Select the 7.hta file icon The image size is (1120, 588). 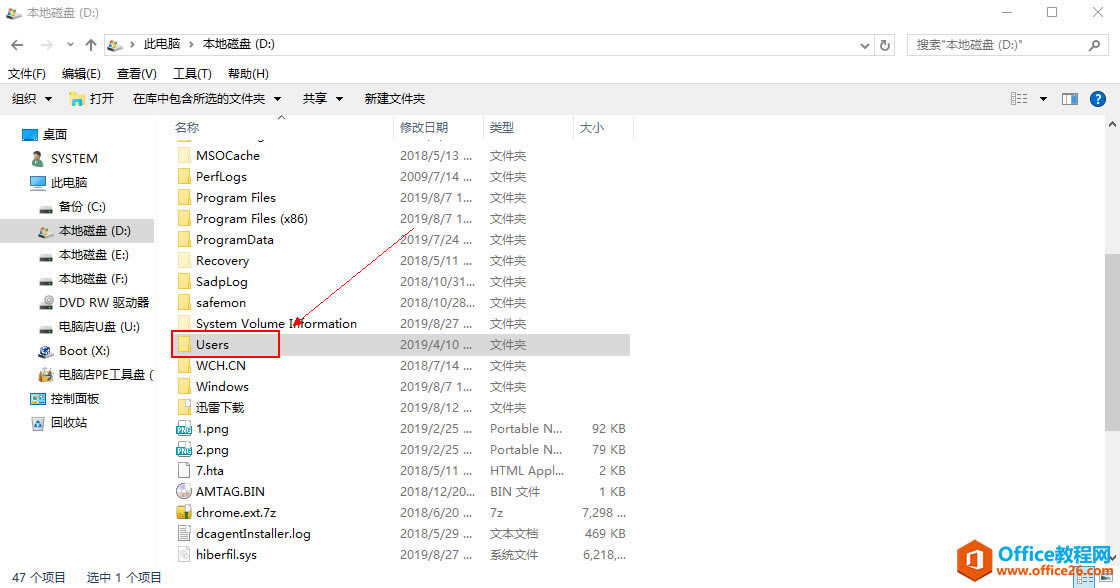[184, 470]
